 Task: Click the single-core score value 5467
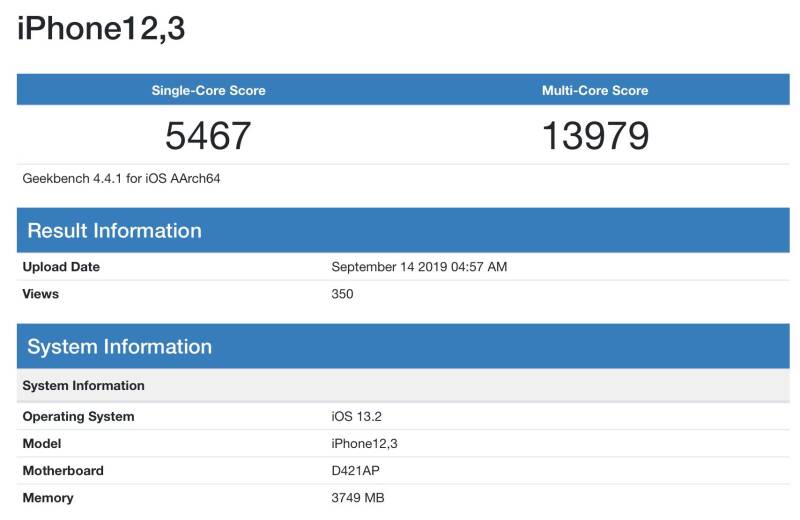pos(208,136)
